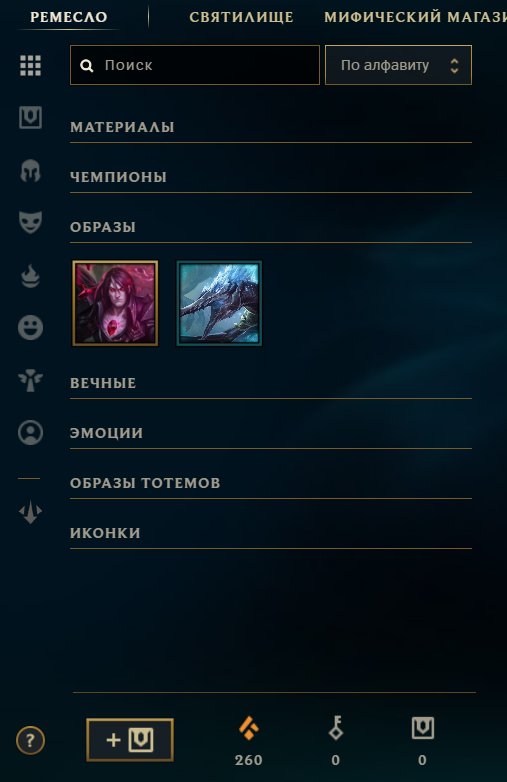Open the МИФИЧЕСКИЙ МАГАЗИН tab
This screenshot has width=507, height=782.
(x=415, y=17)
